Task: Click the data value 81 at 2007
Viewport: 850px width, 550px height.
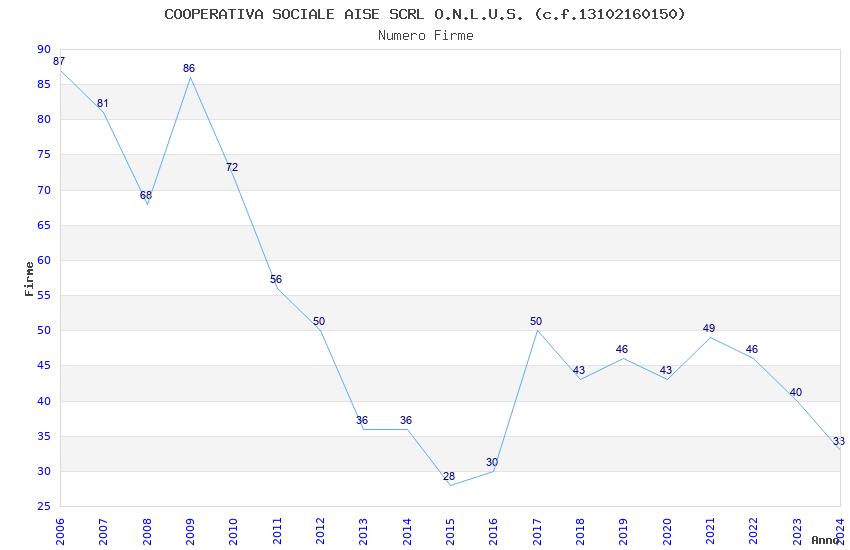Action: [102, 103]
